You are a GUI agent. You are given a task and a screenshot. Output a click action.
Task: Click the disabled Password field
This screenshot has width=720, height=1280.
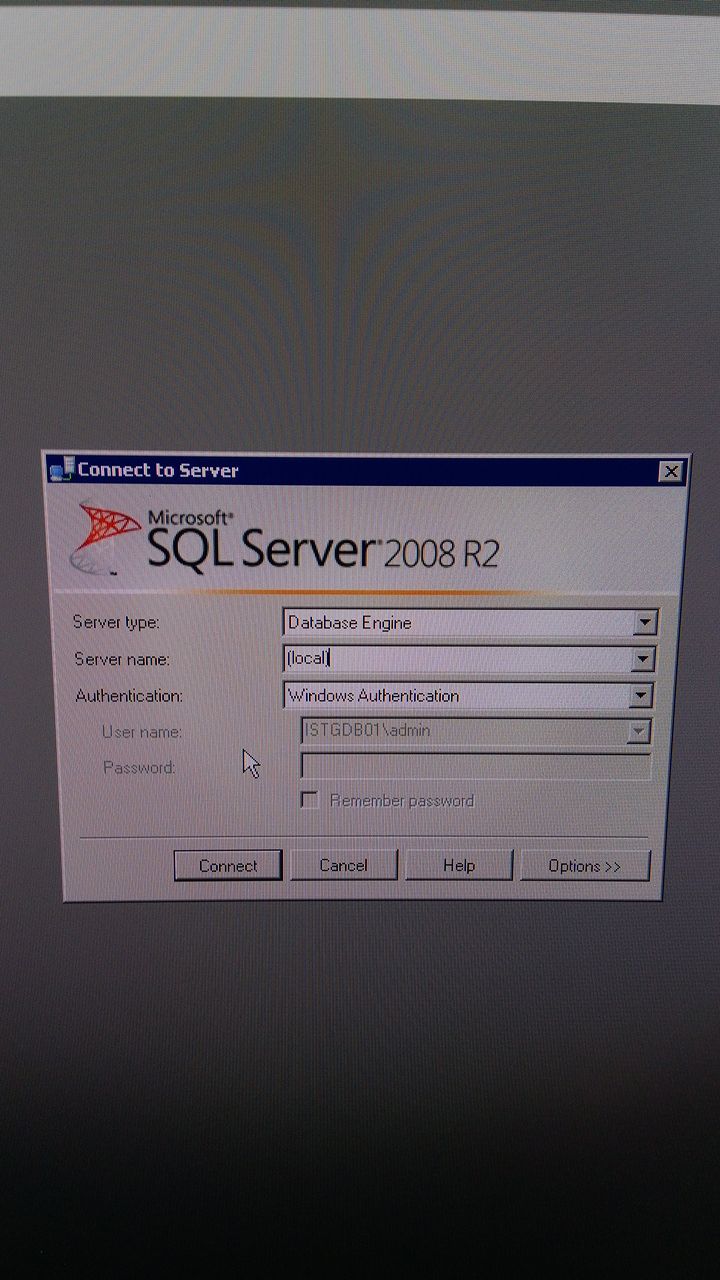point(476,767)
